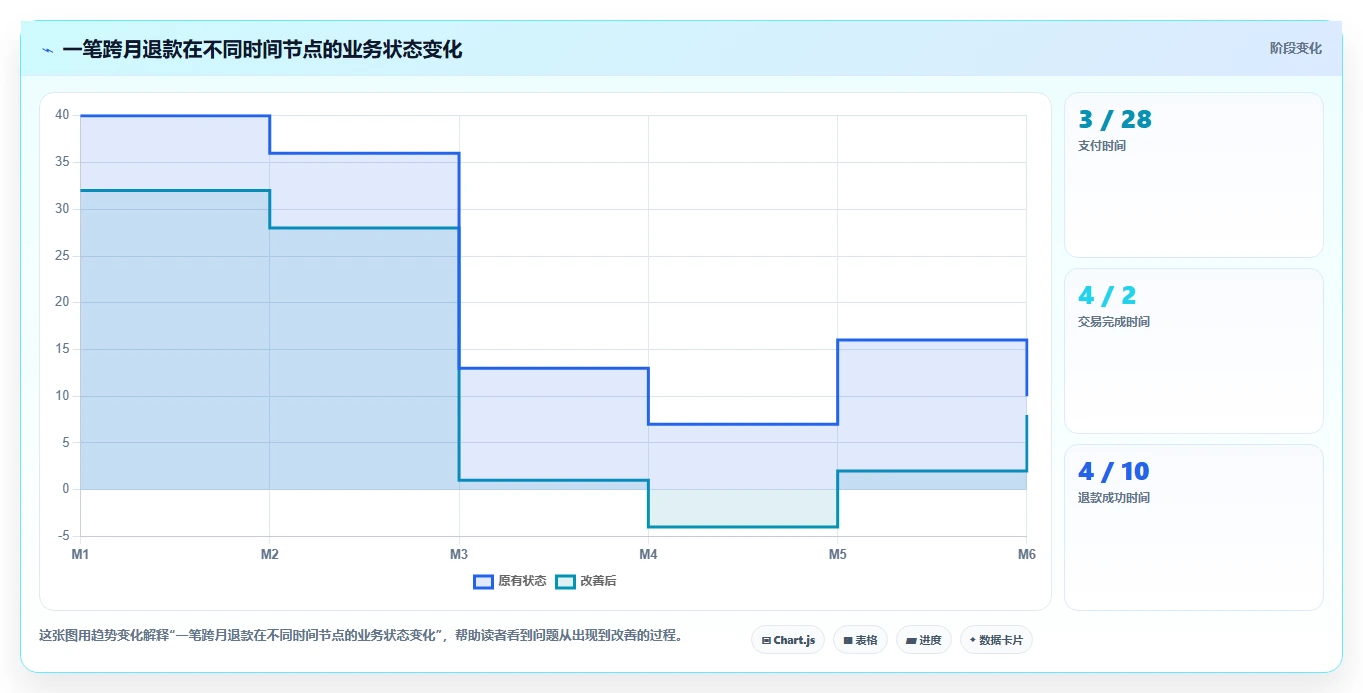Click the M4 axis label
The image size is (1363, 693).
point(648,553)
